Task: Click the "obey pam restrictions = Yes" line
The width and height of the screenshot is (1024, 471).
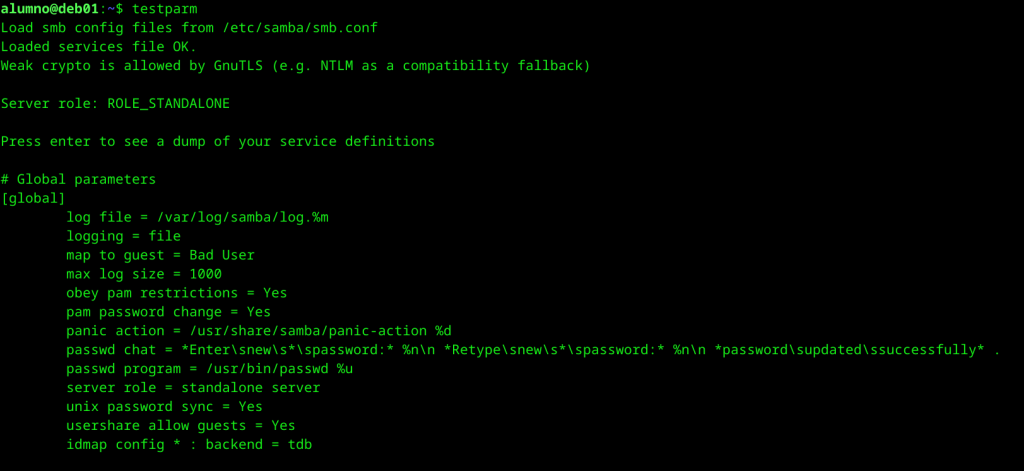Action: (x=176, y=293)
